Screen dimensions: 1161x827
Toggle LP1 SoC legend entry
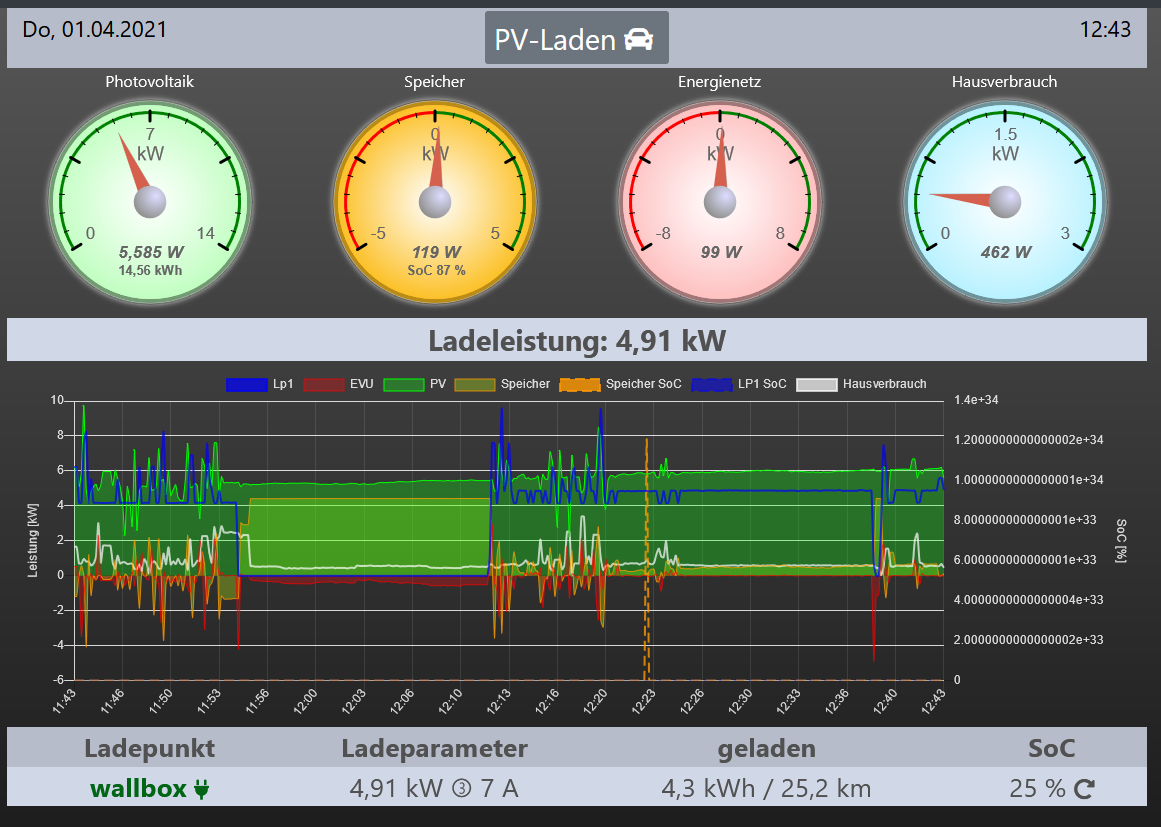pos(738,384)
